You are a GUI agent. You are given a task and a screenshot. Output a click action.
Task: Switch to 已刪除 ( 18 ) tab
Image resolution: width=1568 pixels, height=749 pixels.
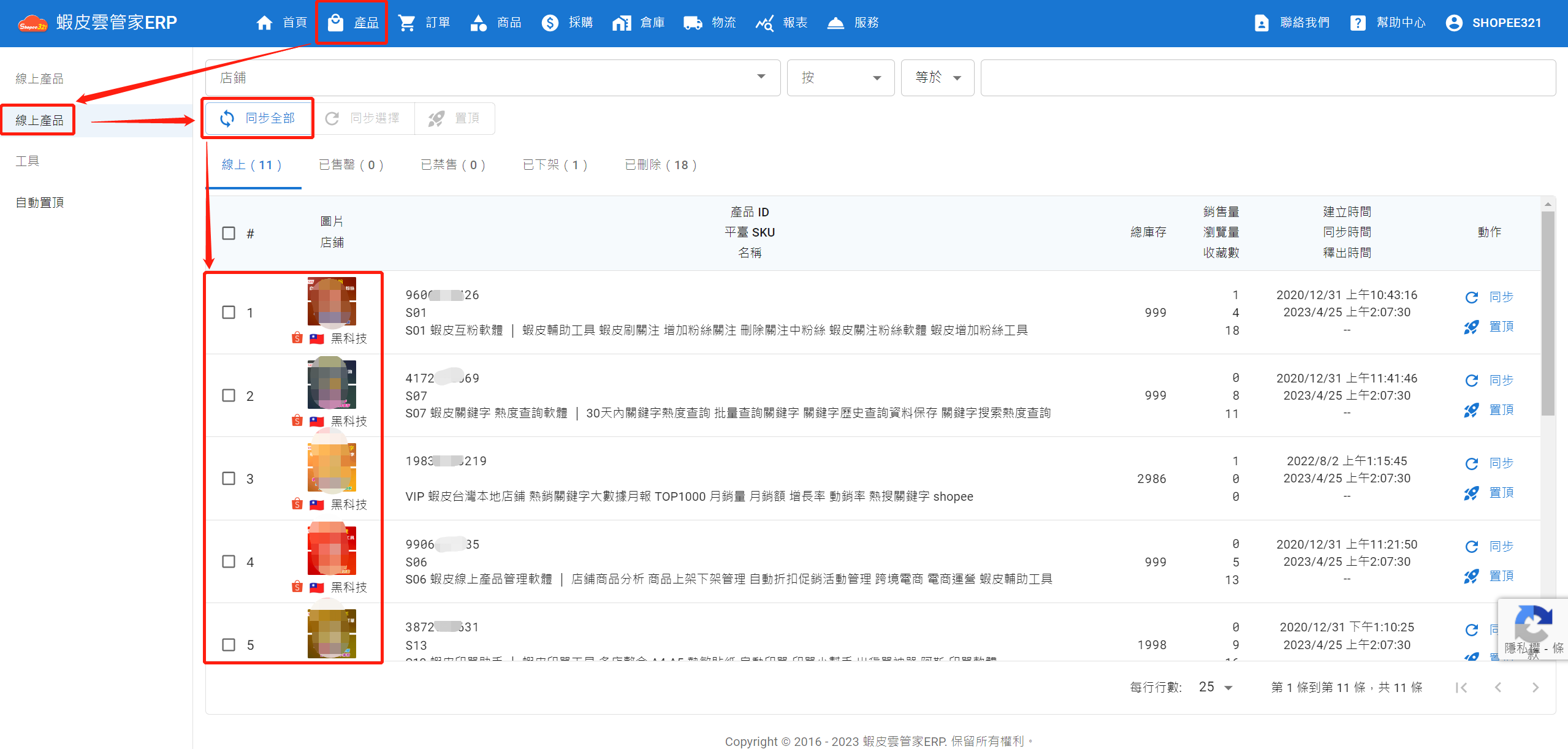click(661, 165)
